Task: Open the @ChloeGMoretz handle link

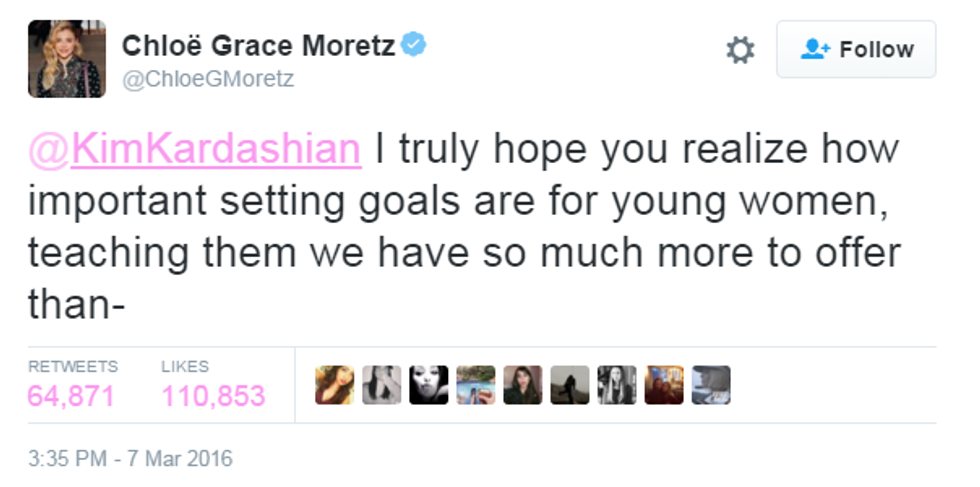Action: click(x=208, y=79)
